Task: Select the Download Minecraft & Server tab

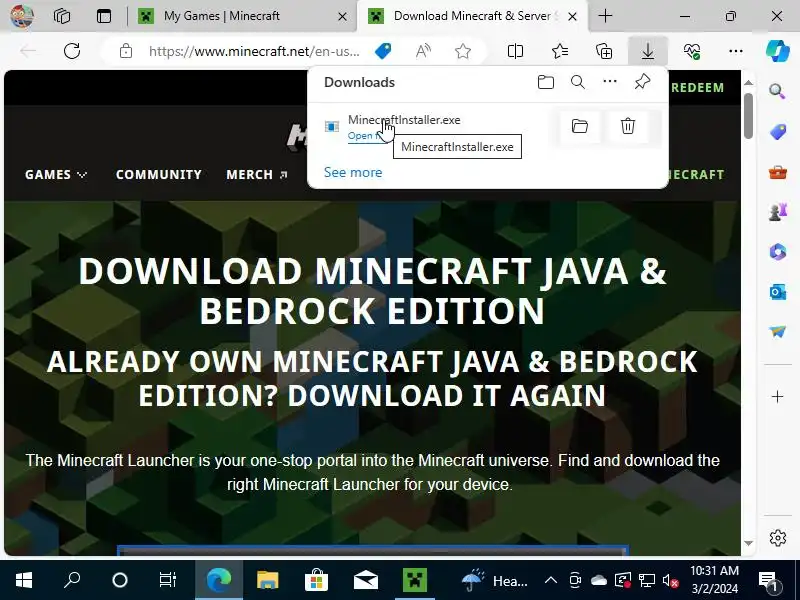Action: 472,16
